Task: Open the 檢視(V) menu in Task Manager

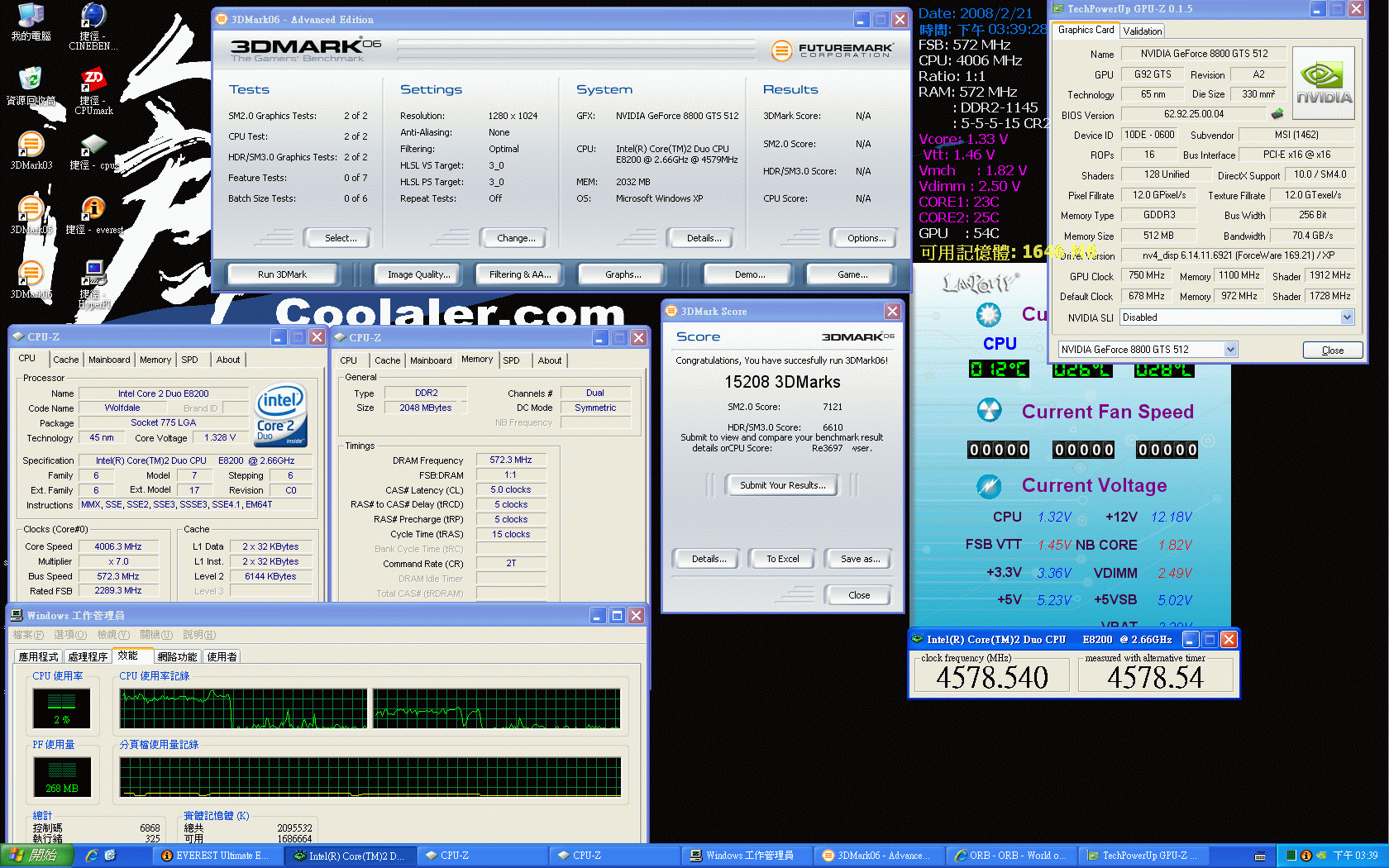Action: click(x=113, y=635)
